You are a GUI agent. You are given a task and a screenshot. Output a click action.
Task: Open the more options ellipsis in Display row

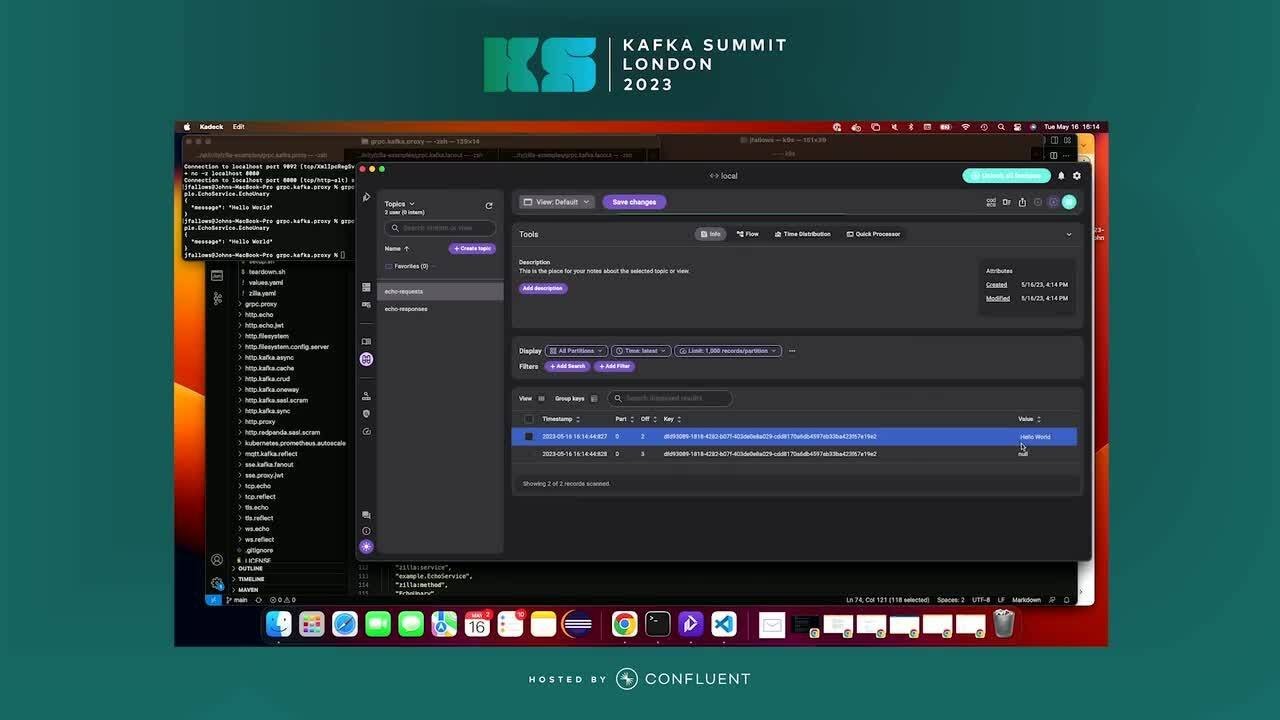(x=792, y=351)
